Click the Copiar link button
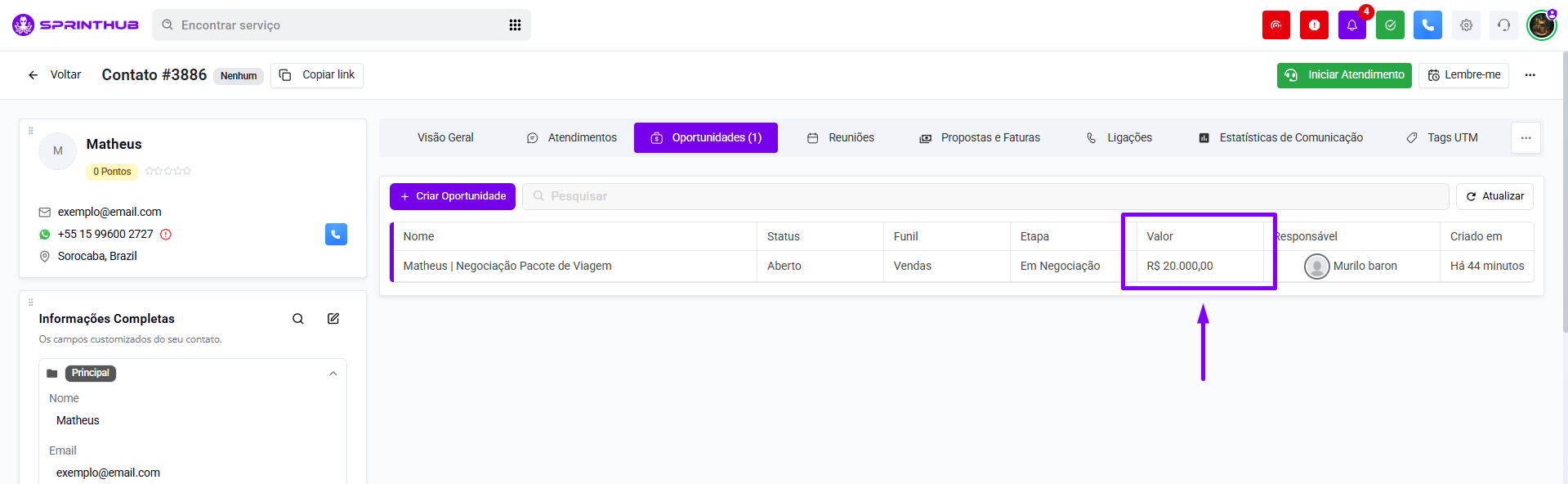The width and height of the screenshot is (1568, 484). [317, 75]
